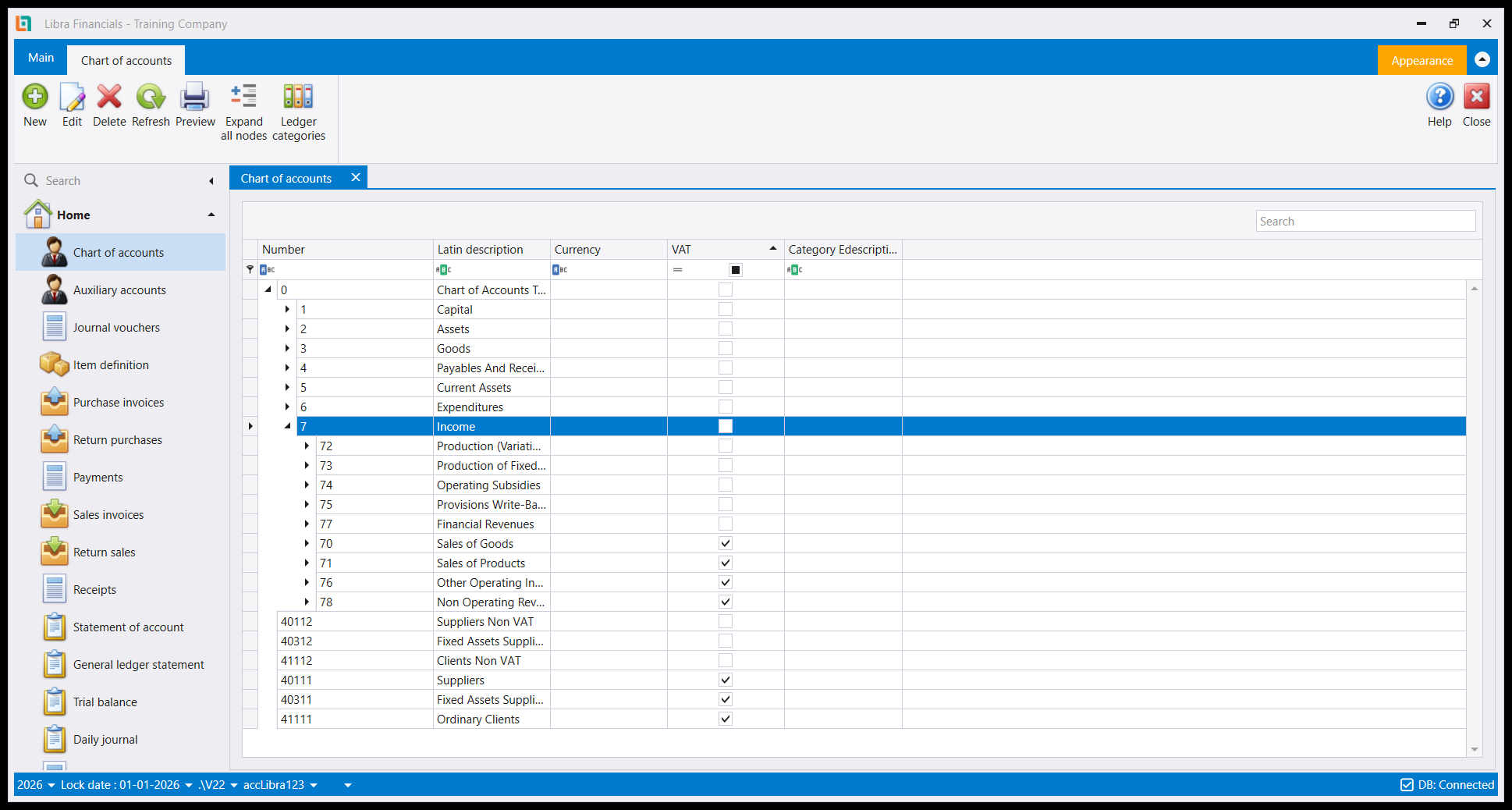Image resolution: width=1512 pixels, height=810 pixels.
Task: Click the Number column header
Action: [x=346, y=250]
